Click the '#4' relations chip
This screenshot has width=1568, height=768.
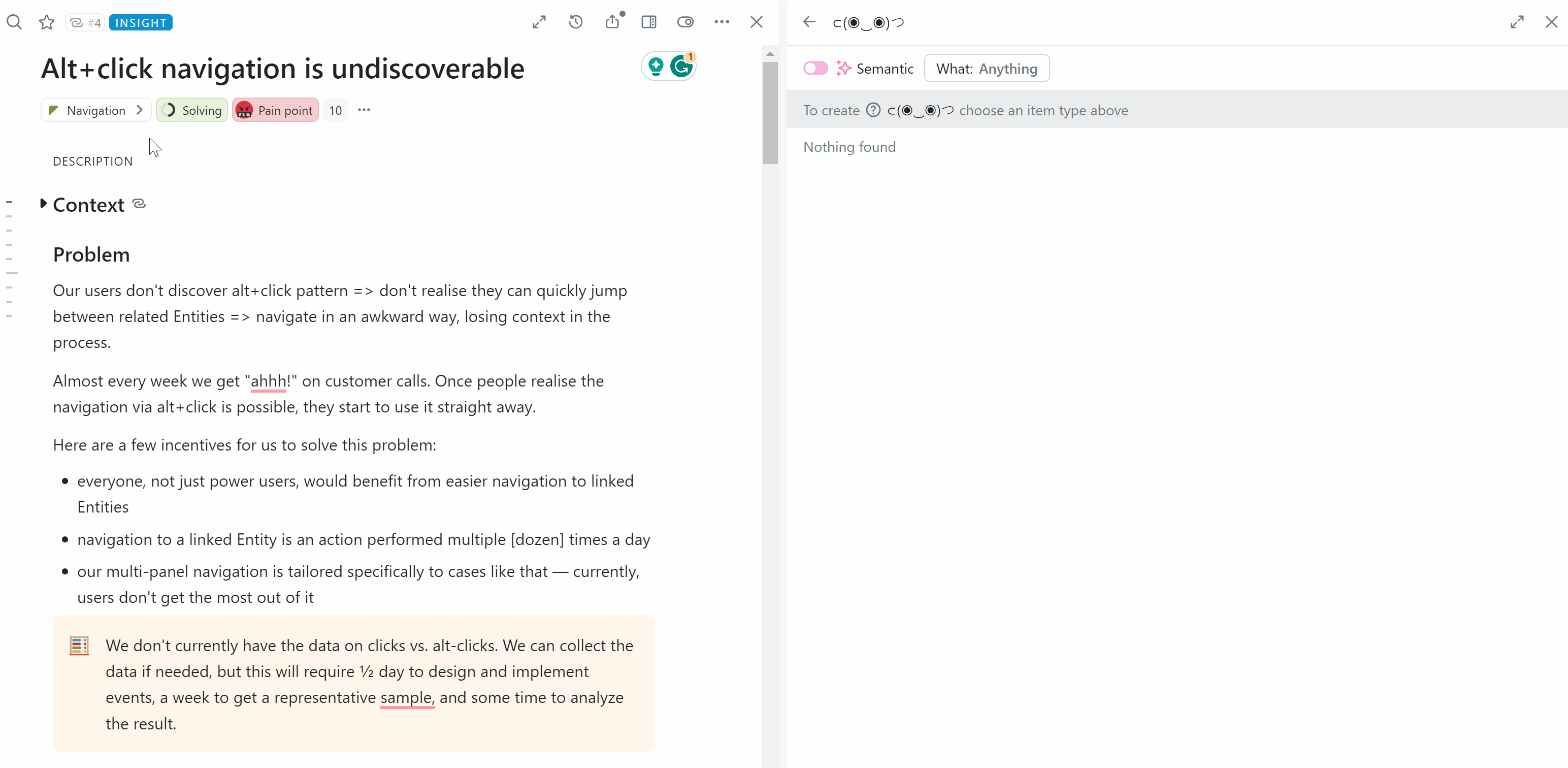pos(85,22)
